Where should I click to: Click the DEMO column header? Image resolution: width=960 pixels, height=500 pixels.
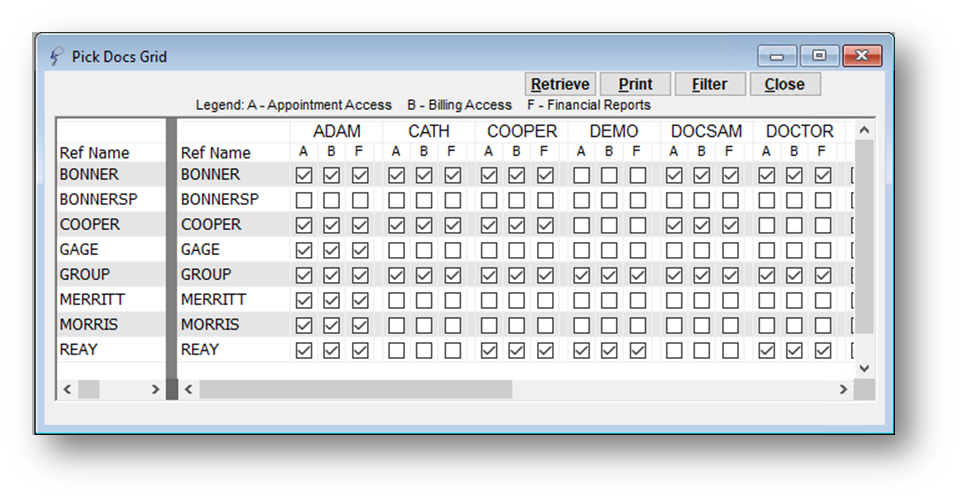pyautogui.click(x=613, y=131)
